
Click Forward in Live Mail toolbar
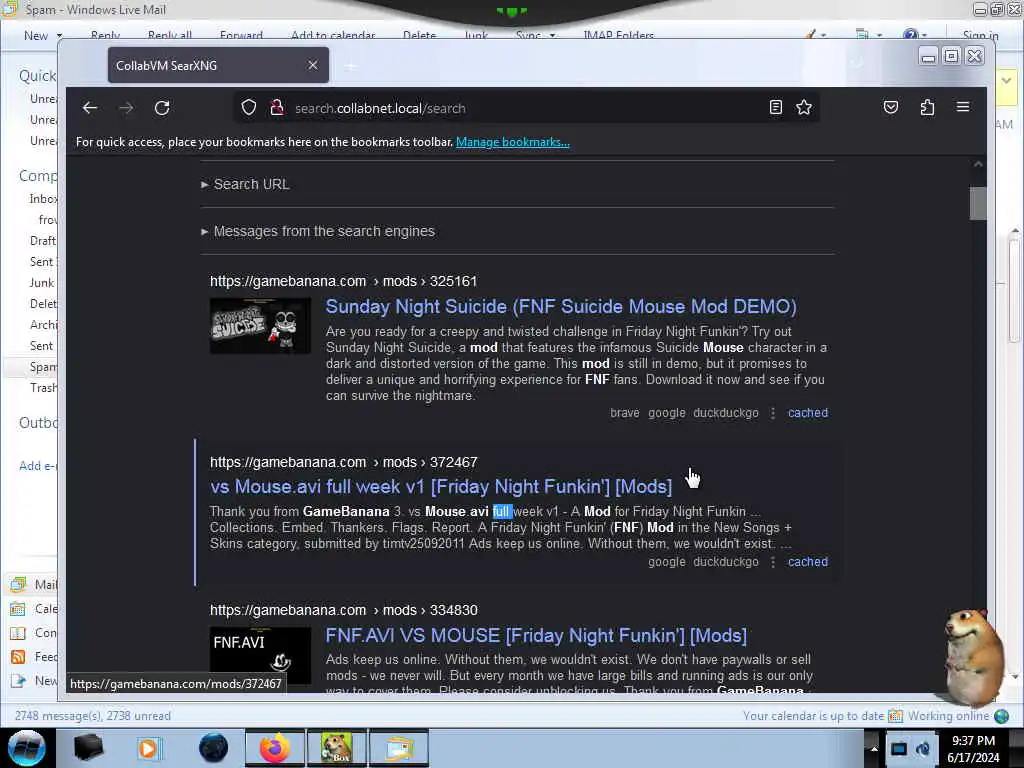tap(241, 35)
